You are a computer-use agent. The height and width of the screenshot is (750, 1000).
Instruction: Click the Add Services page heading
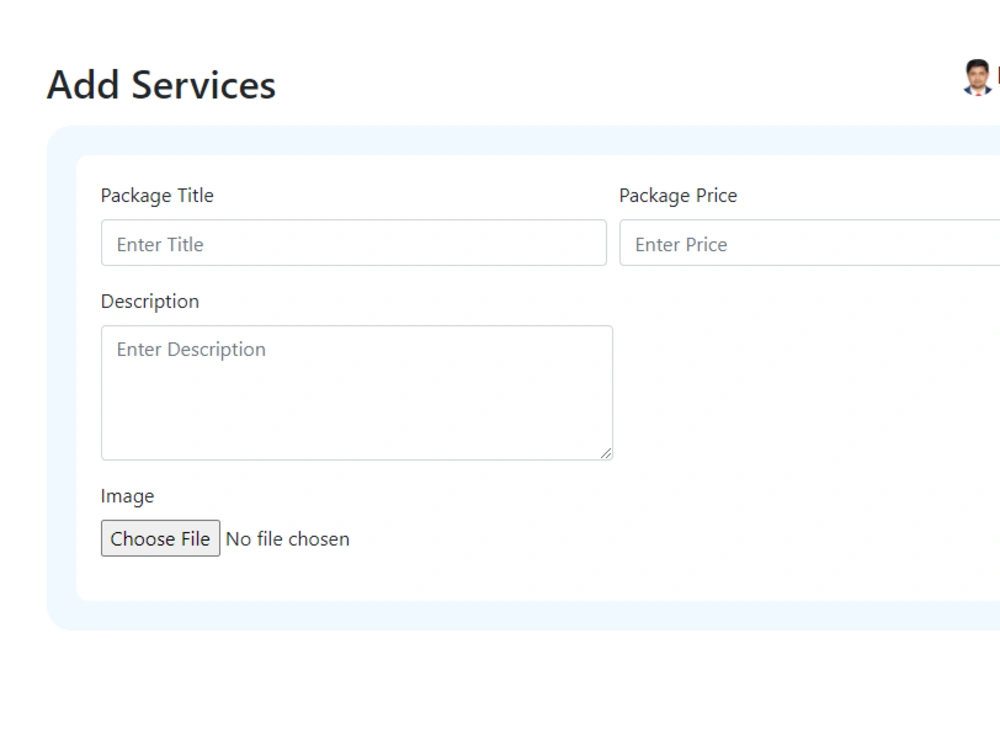click(161, 85)
